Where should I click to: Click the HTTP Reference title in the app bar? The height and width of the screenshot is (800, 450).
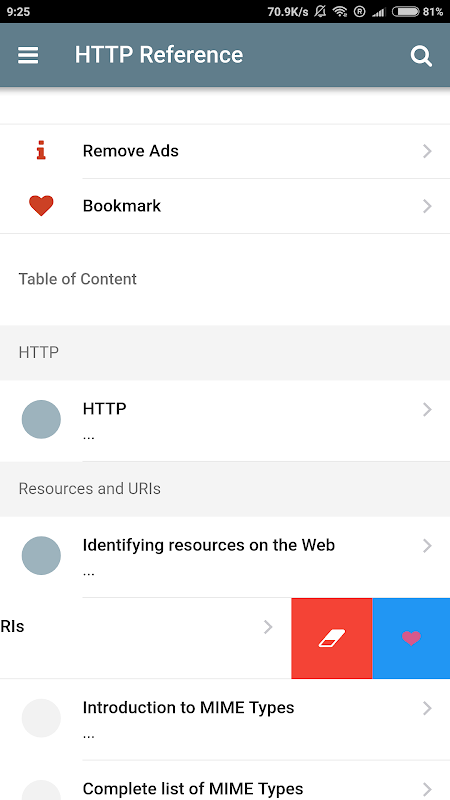coord(159,55)
